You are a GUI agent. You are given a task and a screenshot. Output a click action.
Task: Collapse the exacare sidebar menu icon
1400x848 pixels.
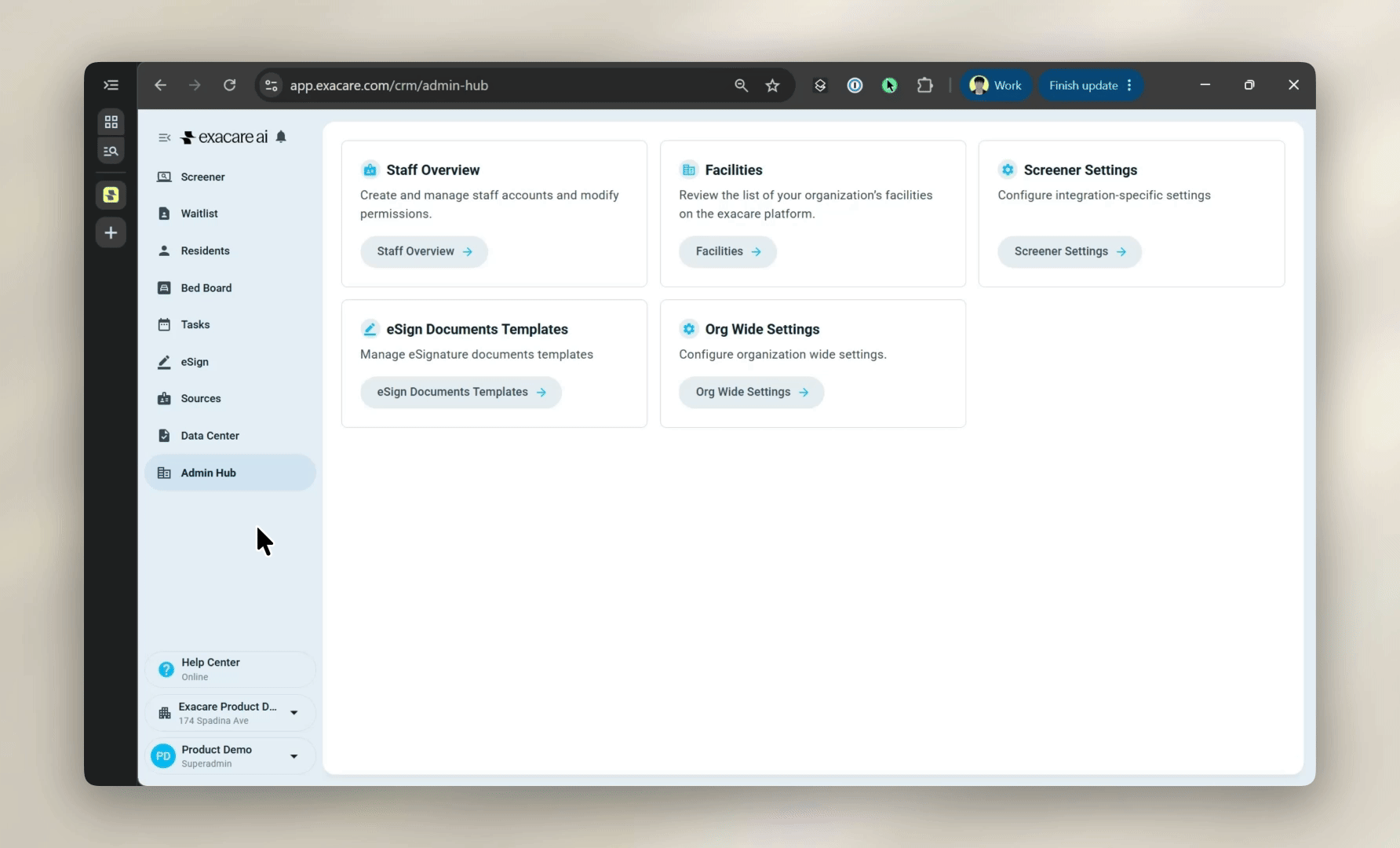point(164,137)
